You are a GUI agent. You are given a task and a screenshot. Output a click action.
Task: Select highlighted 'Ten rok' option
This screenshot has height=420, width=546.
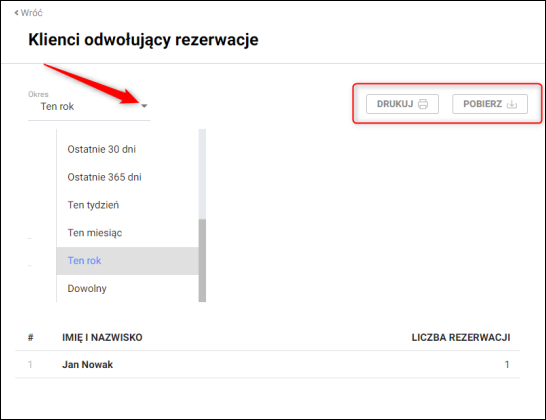click(127, 261)
